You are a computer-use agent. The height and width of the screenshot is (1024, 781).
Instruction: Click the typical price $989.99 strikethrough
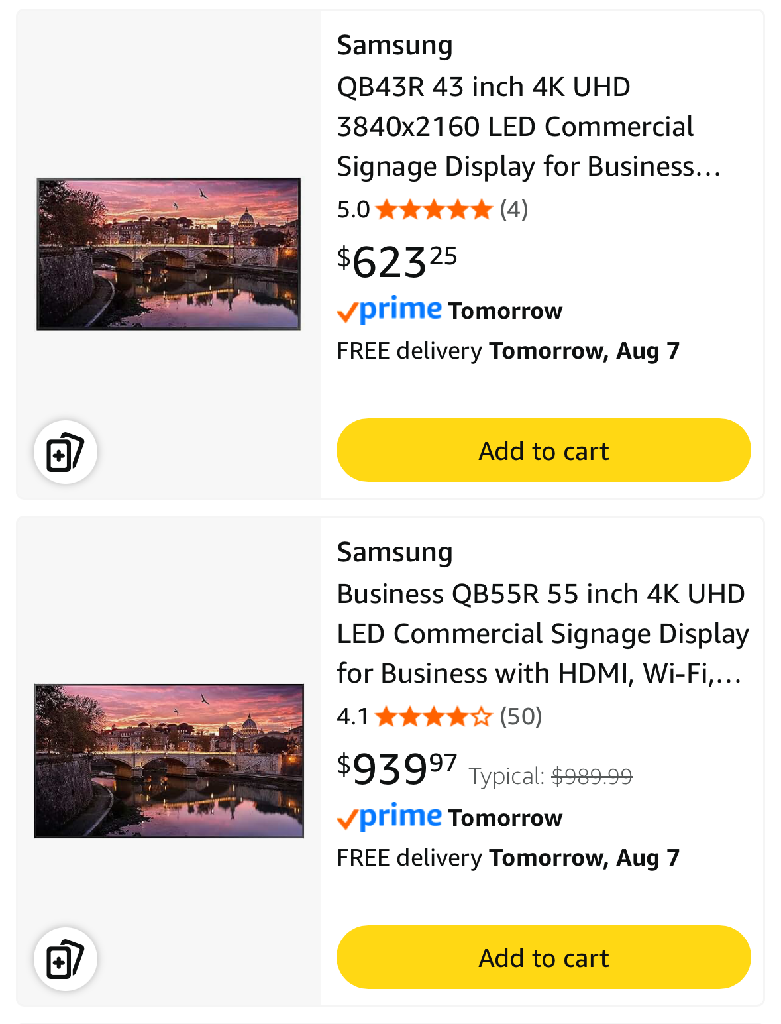[591, 776]
